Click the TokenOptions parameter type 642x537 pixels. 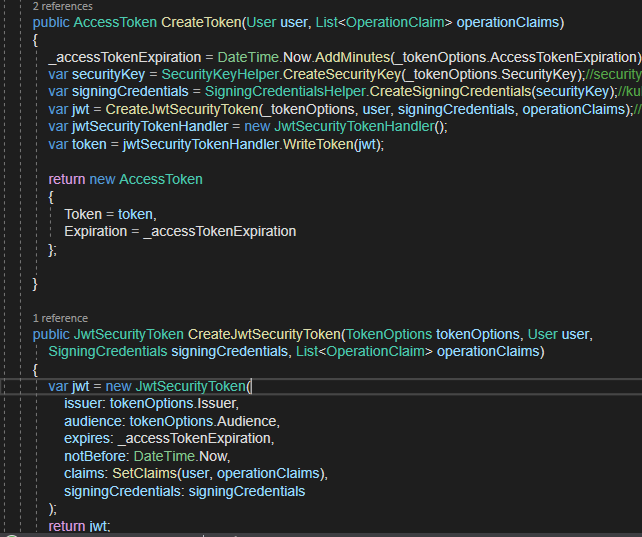(389, 334)
